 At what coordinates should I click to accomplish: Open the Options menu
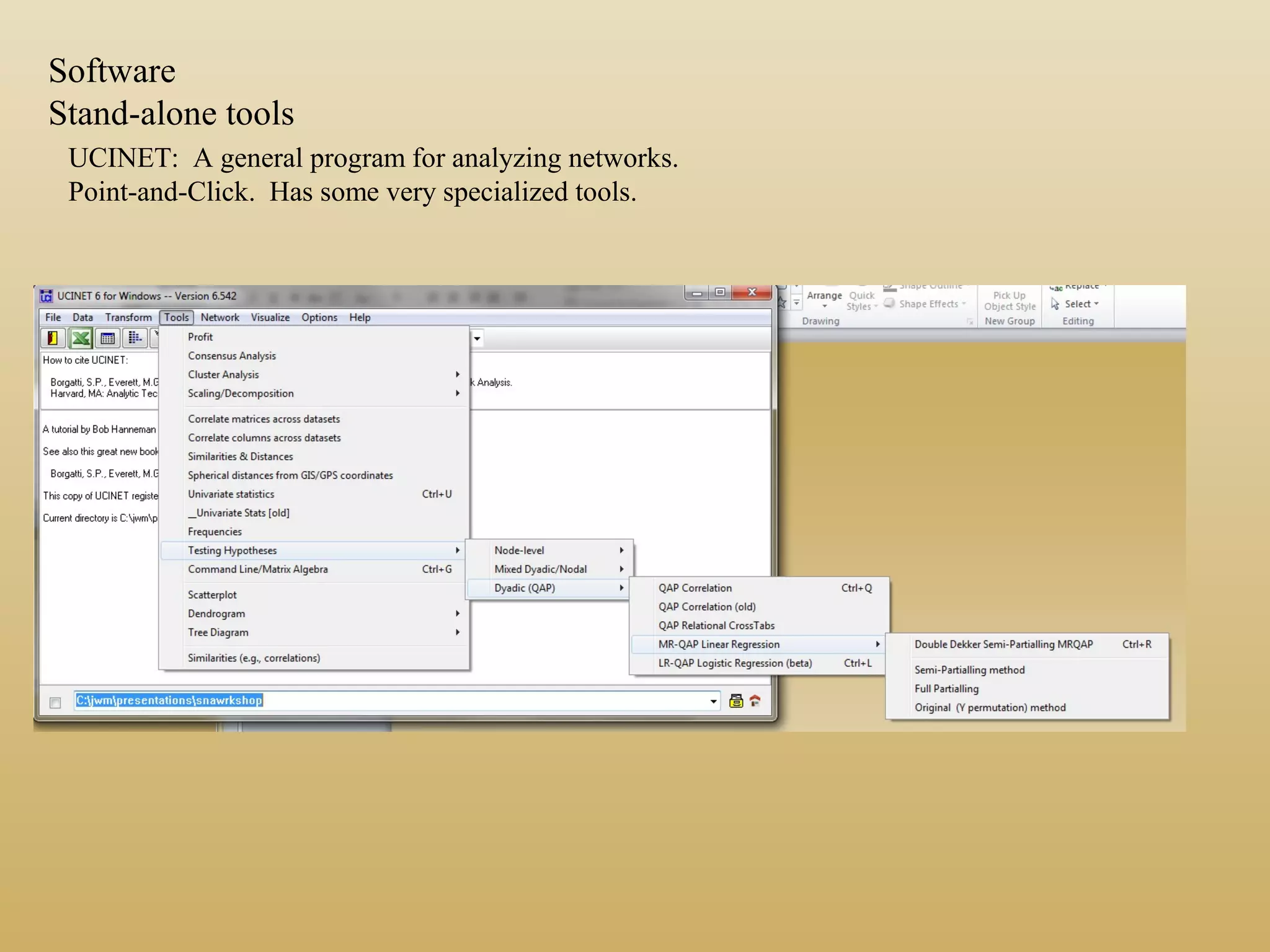point(319,317)
